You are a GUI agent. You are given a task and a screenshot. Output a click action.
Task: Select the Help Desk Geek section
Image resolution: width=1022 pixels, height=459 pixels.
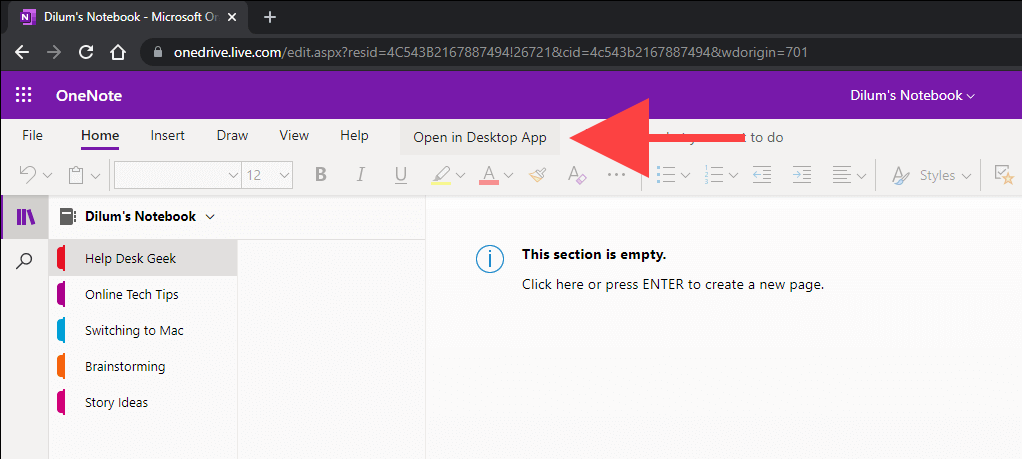[143, 258]
